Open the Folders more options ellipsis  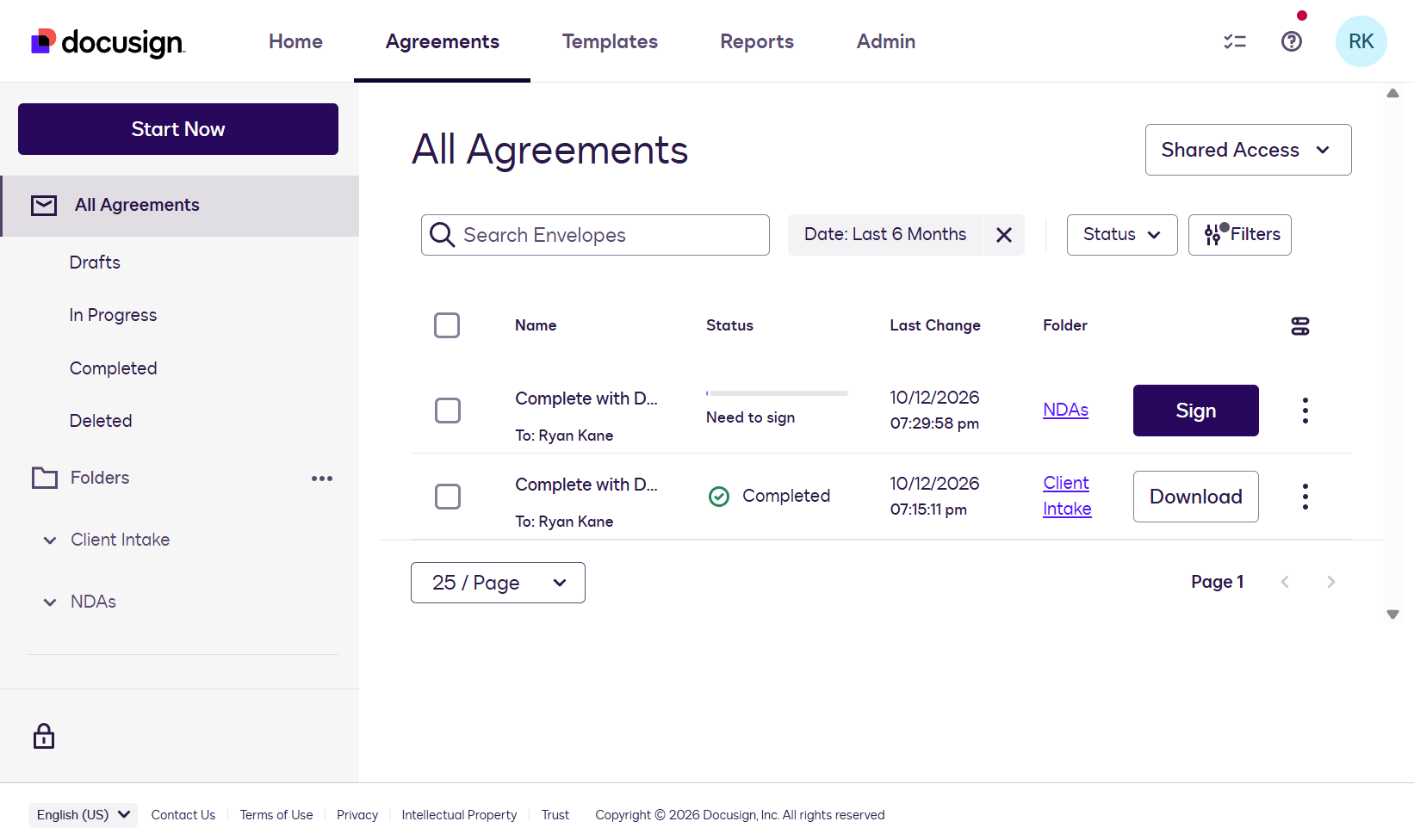[322, 479]
